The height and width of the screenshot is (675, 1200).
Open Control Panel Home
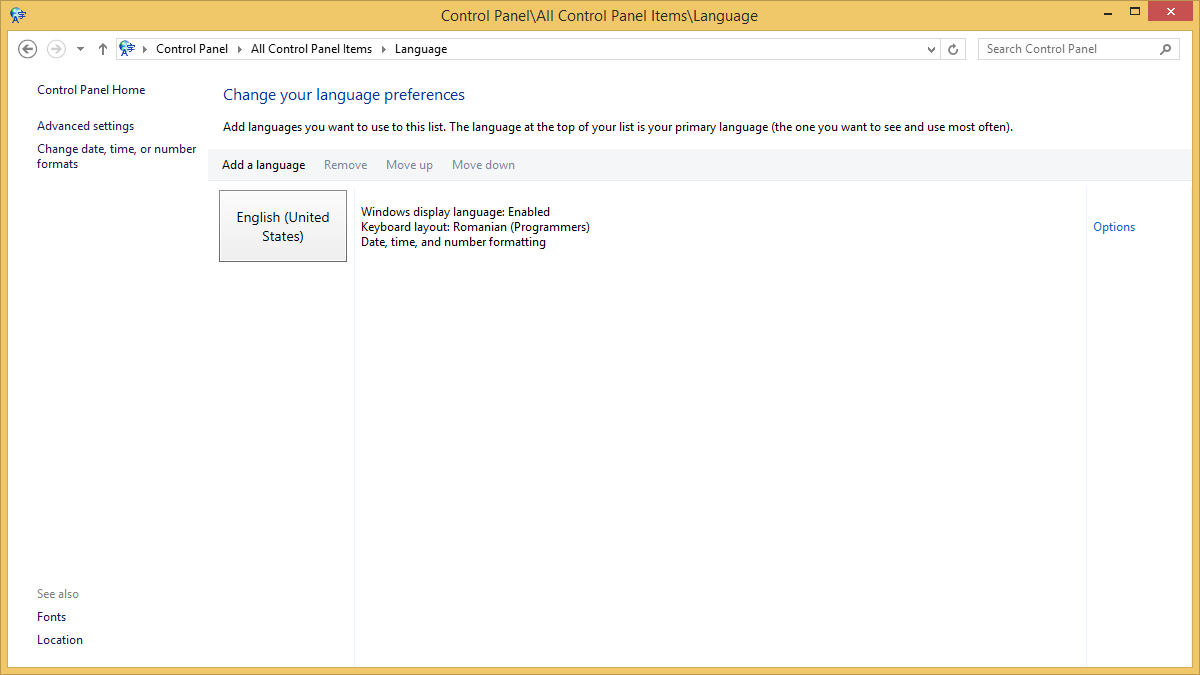click(x=91, y=90)
